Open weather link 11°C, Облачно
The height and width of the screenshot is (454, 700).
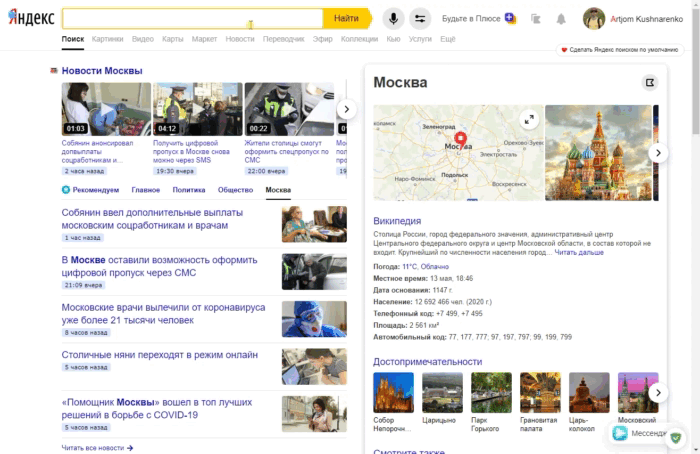tap(425, 267)
